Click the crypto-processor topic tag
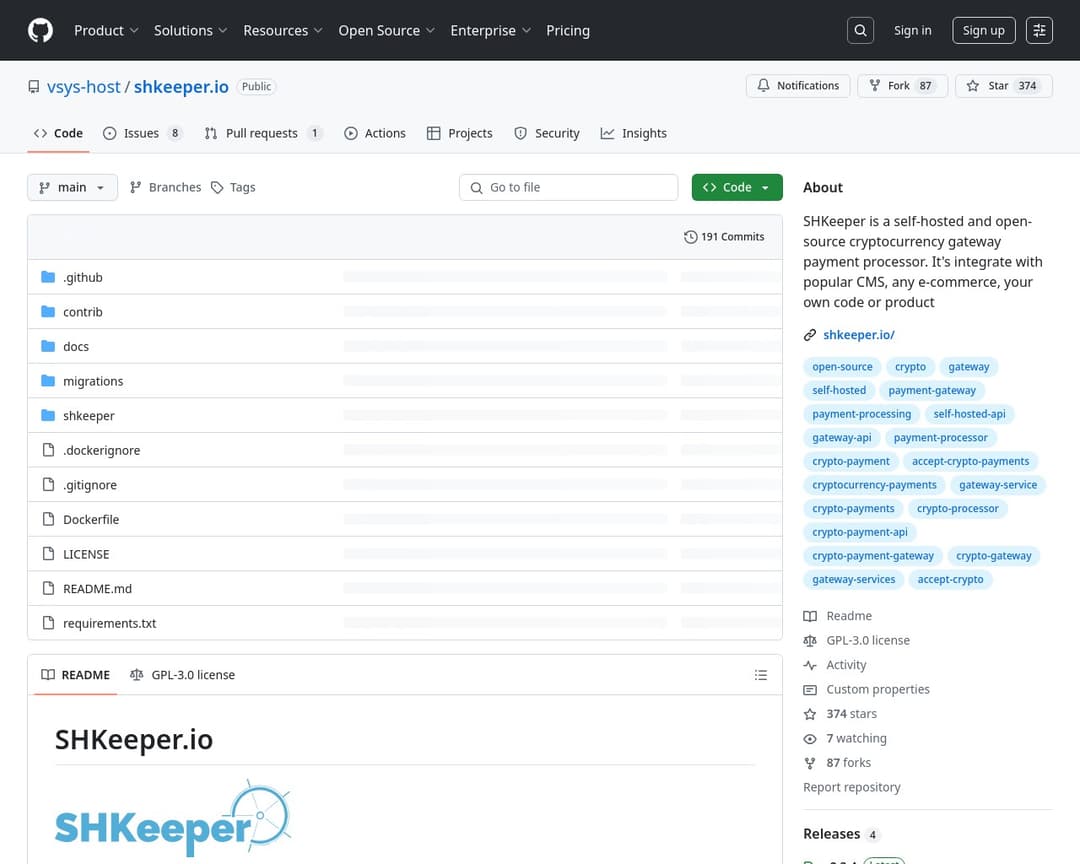The height and width of the screenshot is (864, 1080). [x=957, y=508]
